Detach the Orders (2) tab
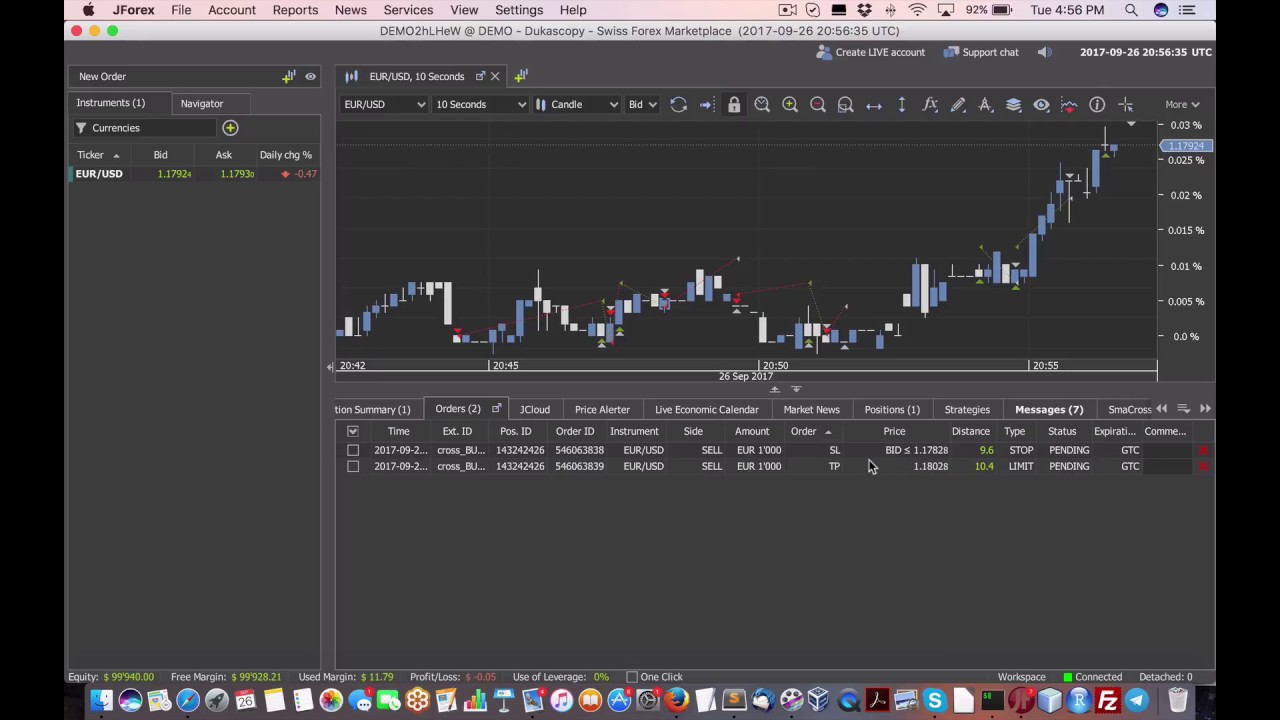The height and width of the screenshot is (720, 1280). pyautogui.click(x=496, y=408)
